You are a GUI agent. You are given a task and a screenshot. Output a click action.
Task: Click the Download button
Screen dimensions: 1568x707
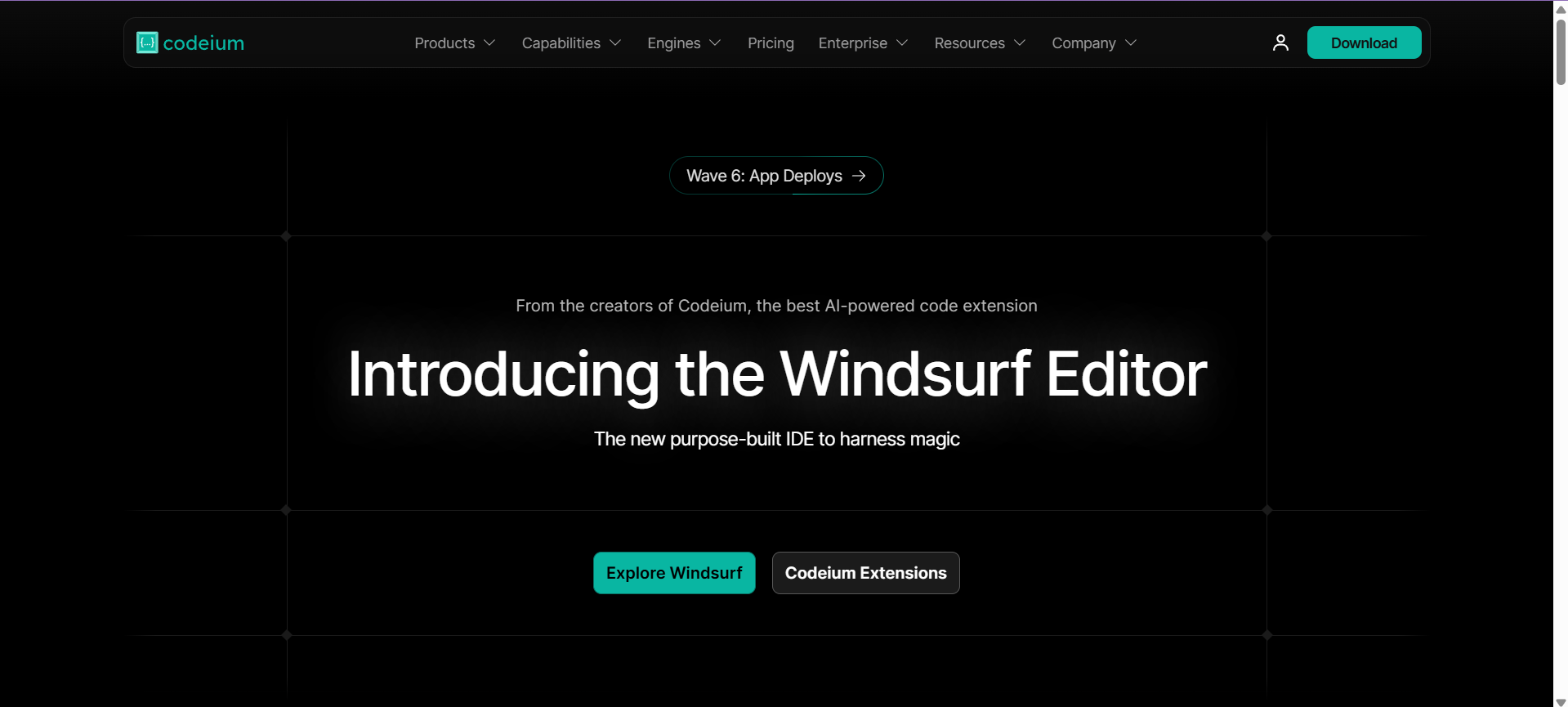[1364, 43]
